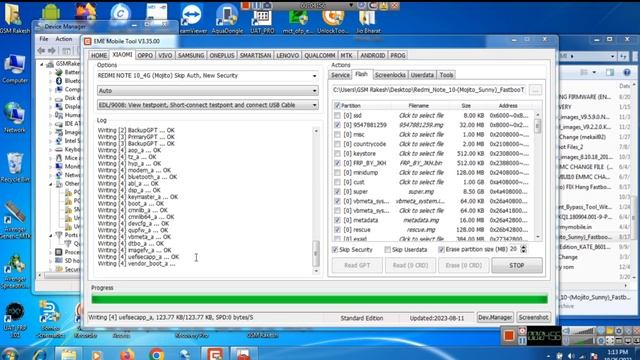Viewport: 640px width, 360px height.
Task: Toggle the Skip Security checkbox
Action: click(x=335, y=249)
